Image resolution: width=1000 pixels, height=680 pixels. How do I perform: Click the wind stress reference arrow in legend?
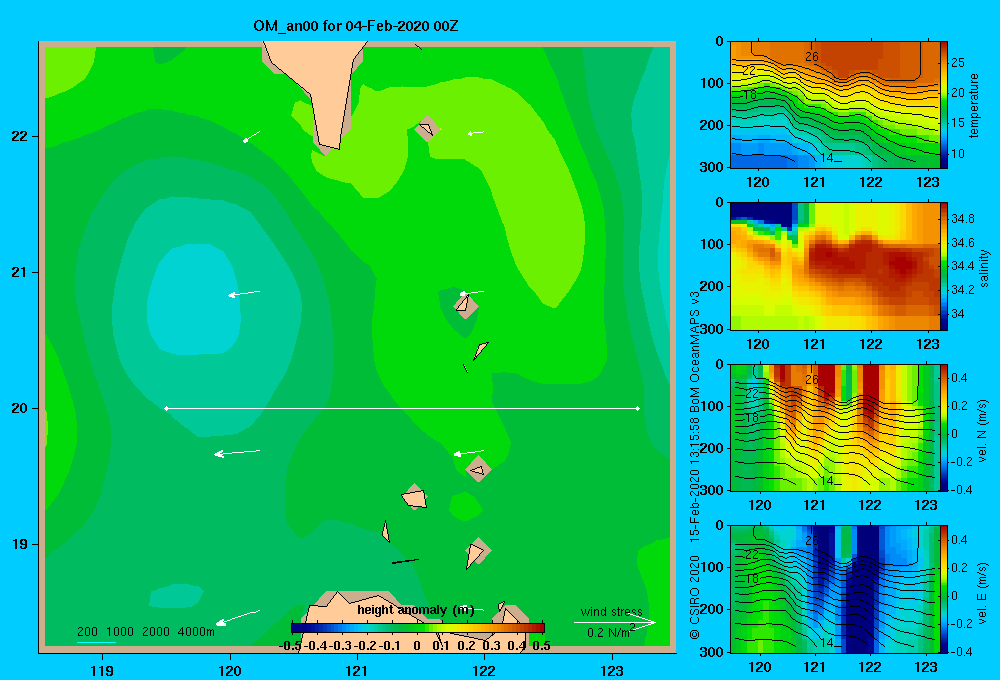[x=614, y=623]
